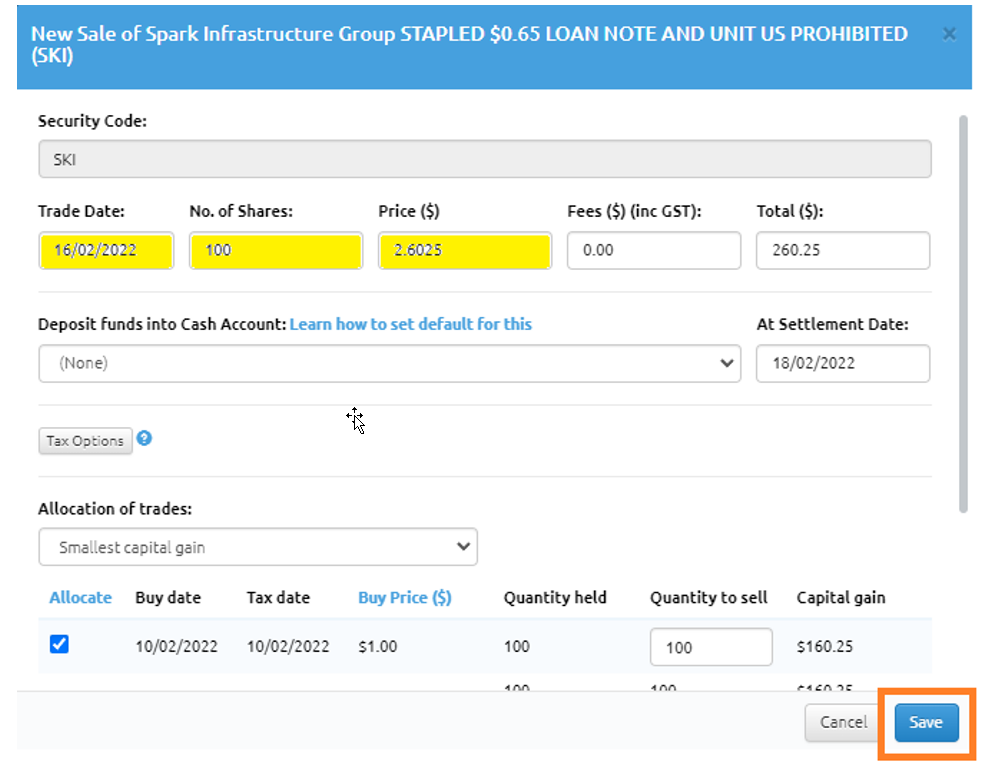The width and height of the screenshot is (989, 766).
Task: Edit the Quantity to sell field
Action: 711,647
